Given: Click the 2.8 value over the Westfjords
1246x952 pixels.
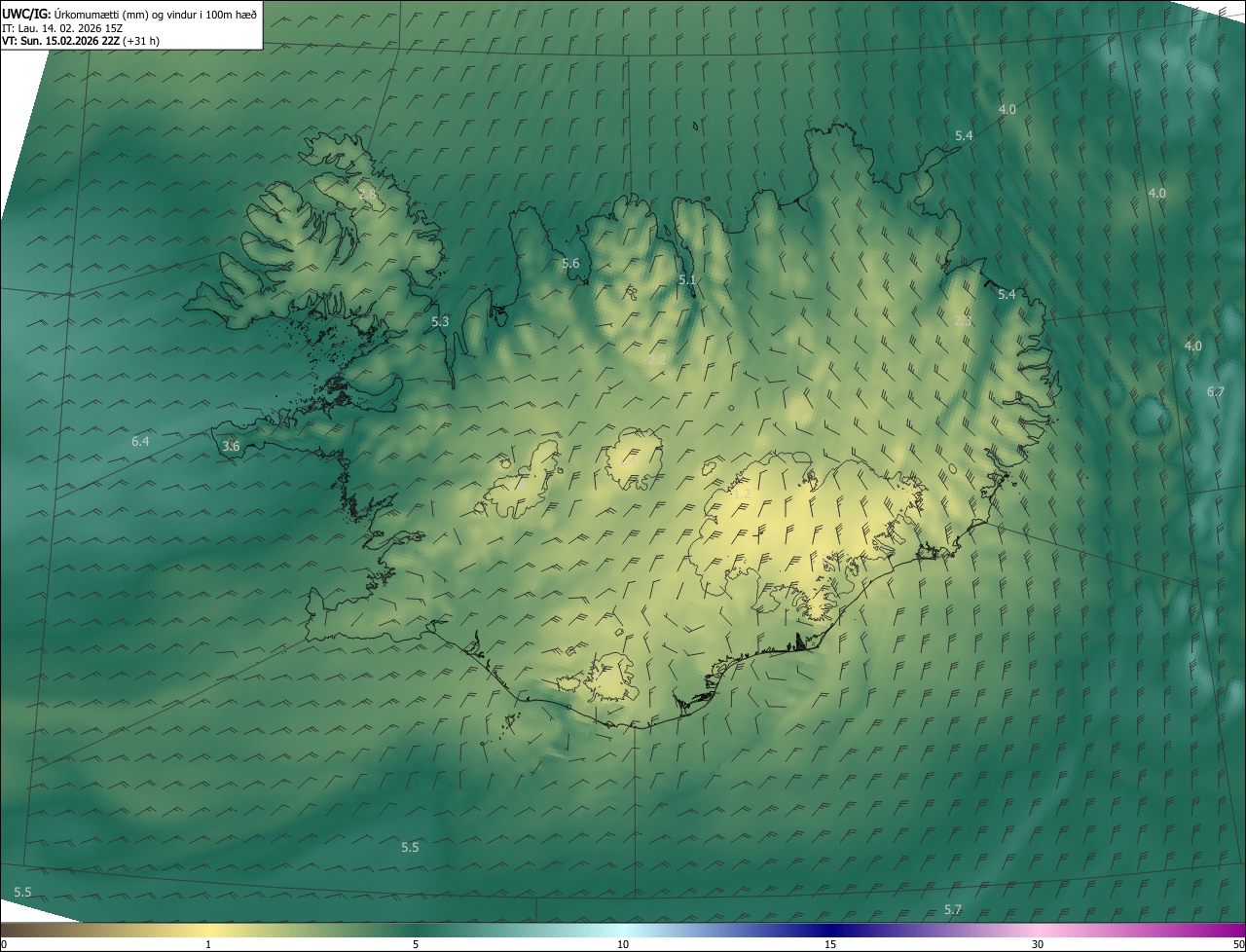Looking at the screenshot, I should 367,195.
